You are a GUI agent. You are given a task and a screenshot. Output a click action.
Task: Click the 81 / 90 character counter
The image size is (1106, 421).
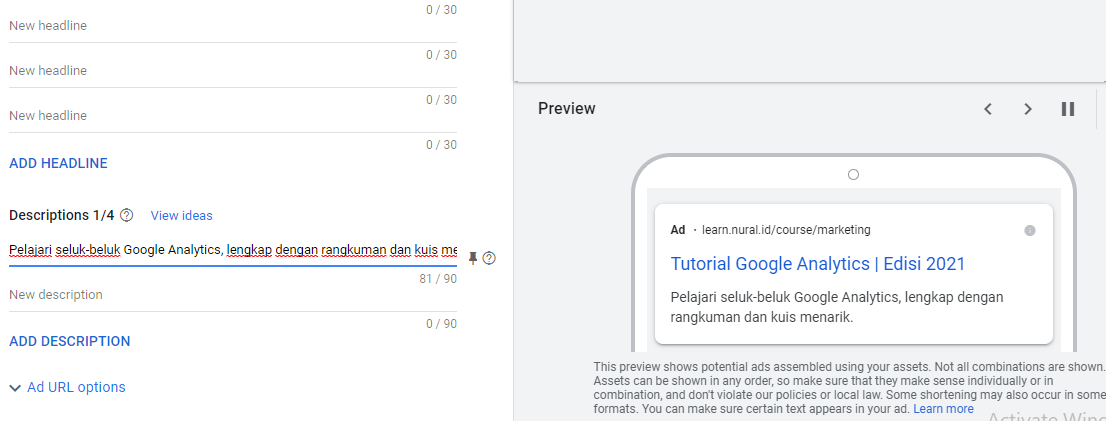[x=438, y=279]
